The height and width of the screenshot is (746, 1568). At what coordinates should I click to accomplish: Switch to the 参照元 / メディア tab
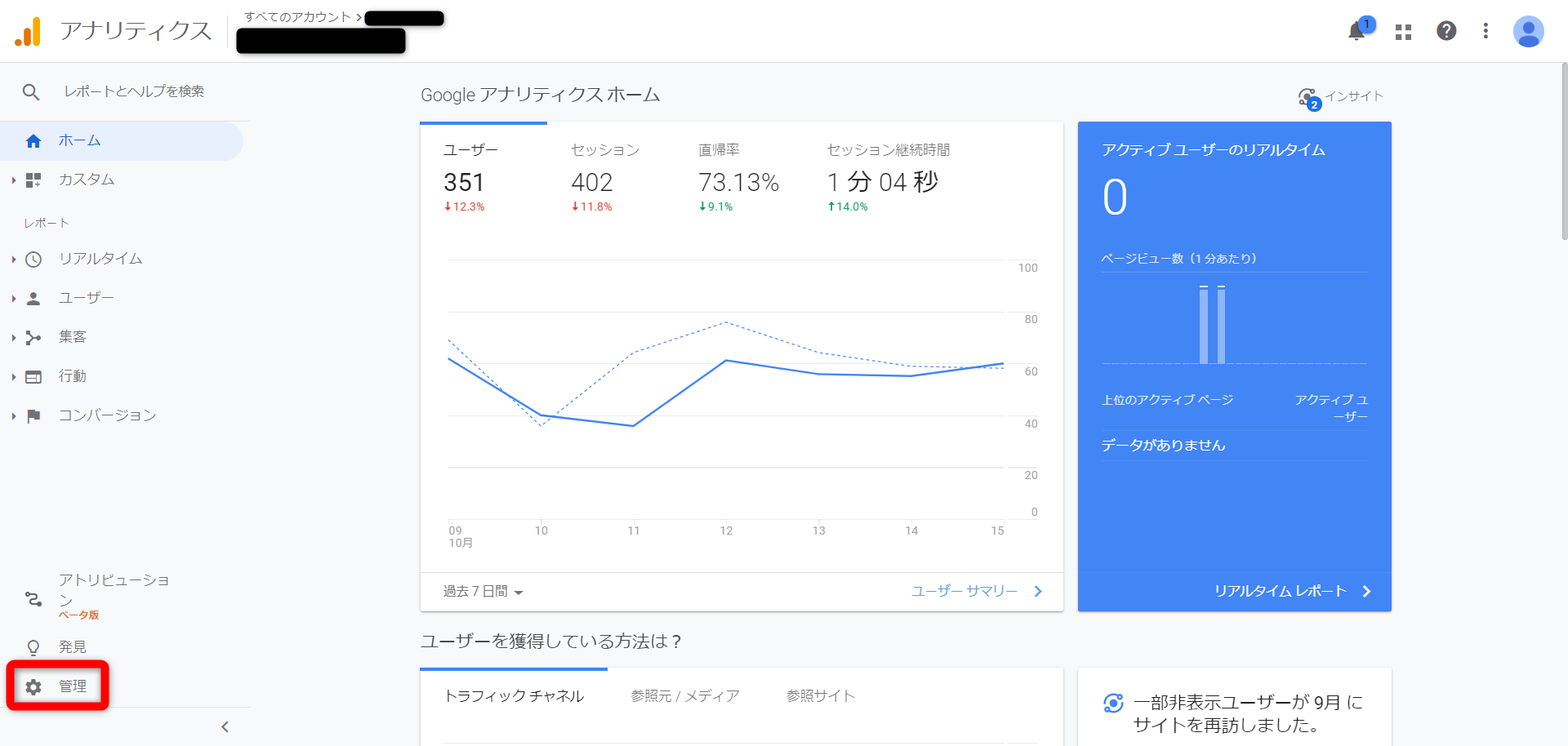685,696
